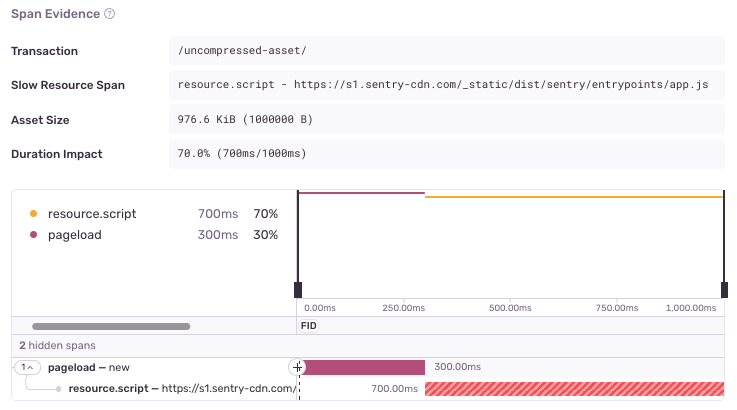Screen dimensions: 737x410
Task: Click the left minimap viewport handle
Action: (x=298, y=290)
